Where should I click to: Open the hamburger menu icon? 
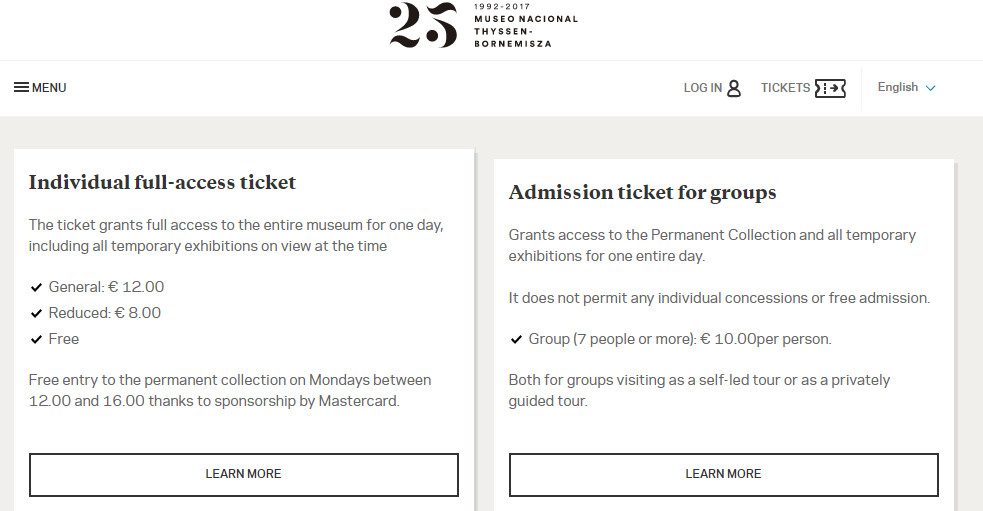pos(21,88)
